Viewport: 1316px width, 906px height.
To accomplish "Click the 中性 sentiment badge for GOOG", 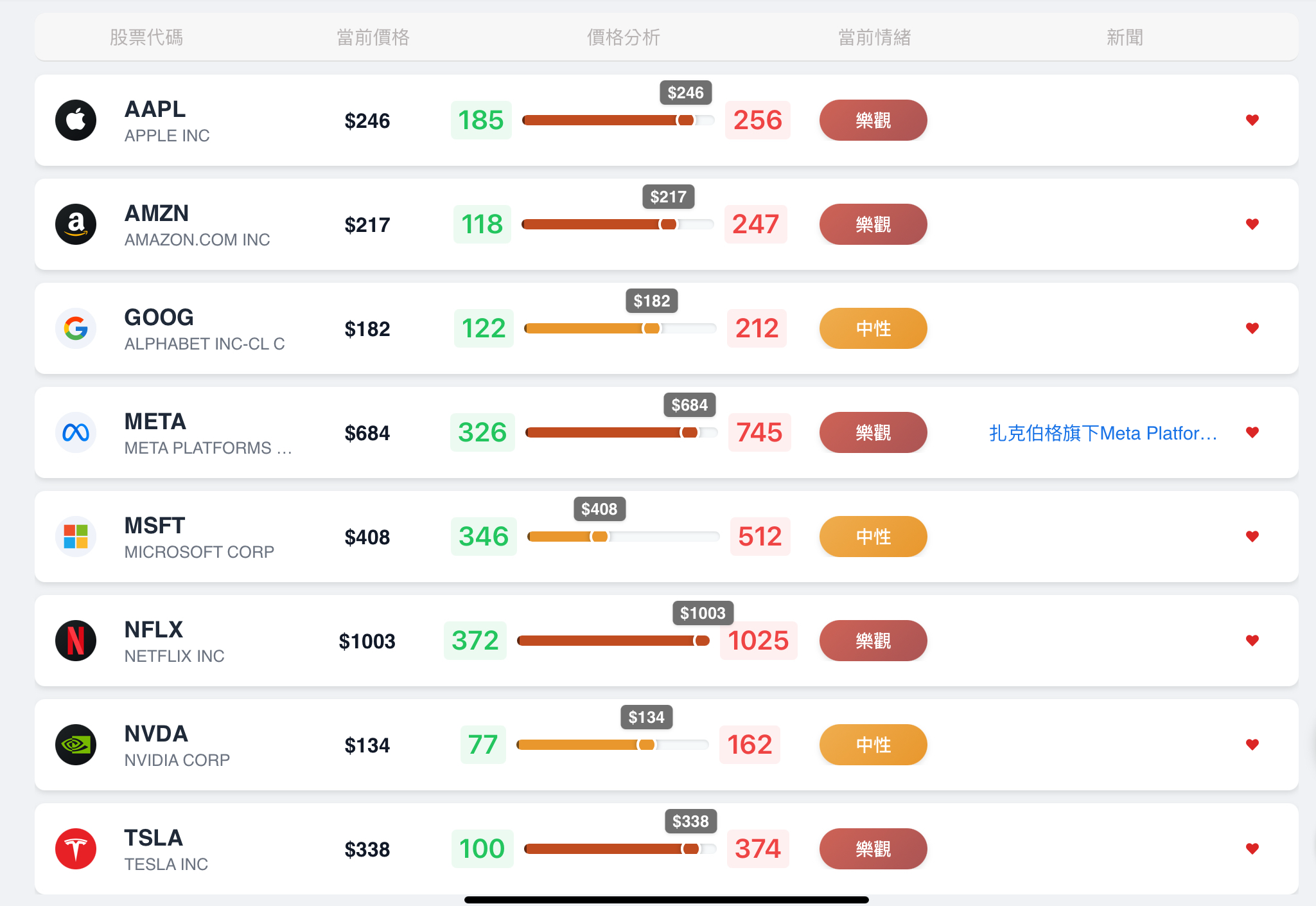I will tap(873, 328).
